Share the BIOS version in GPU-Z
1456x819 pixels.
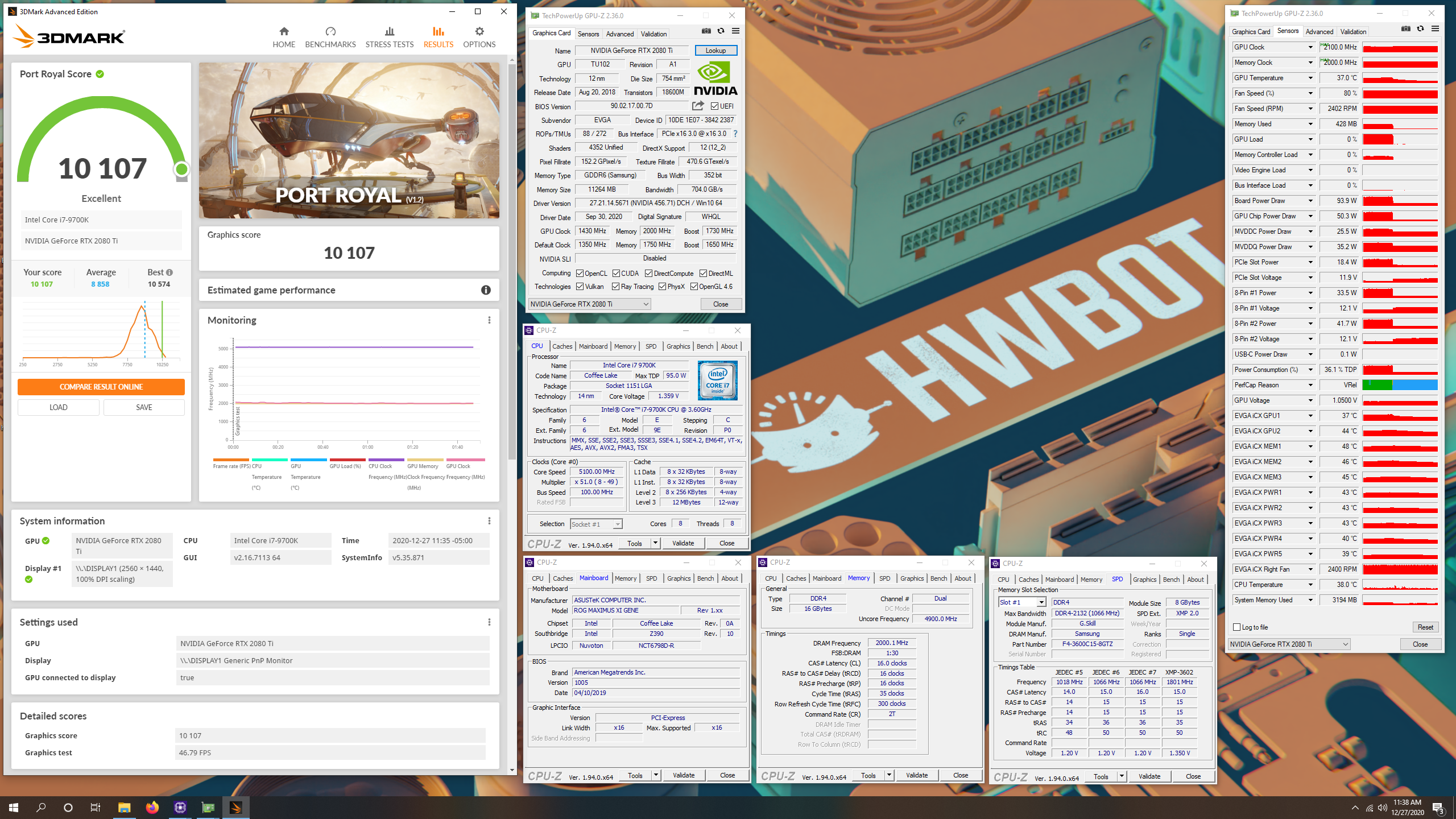pos(698,106)
